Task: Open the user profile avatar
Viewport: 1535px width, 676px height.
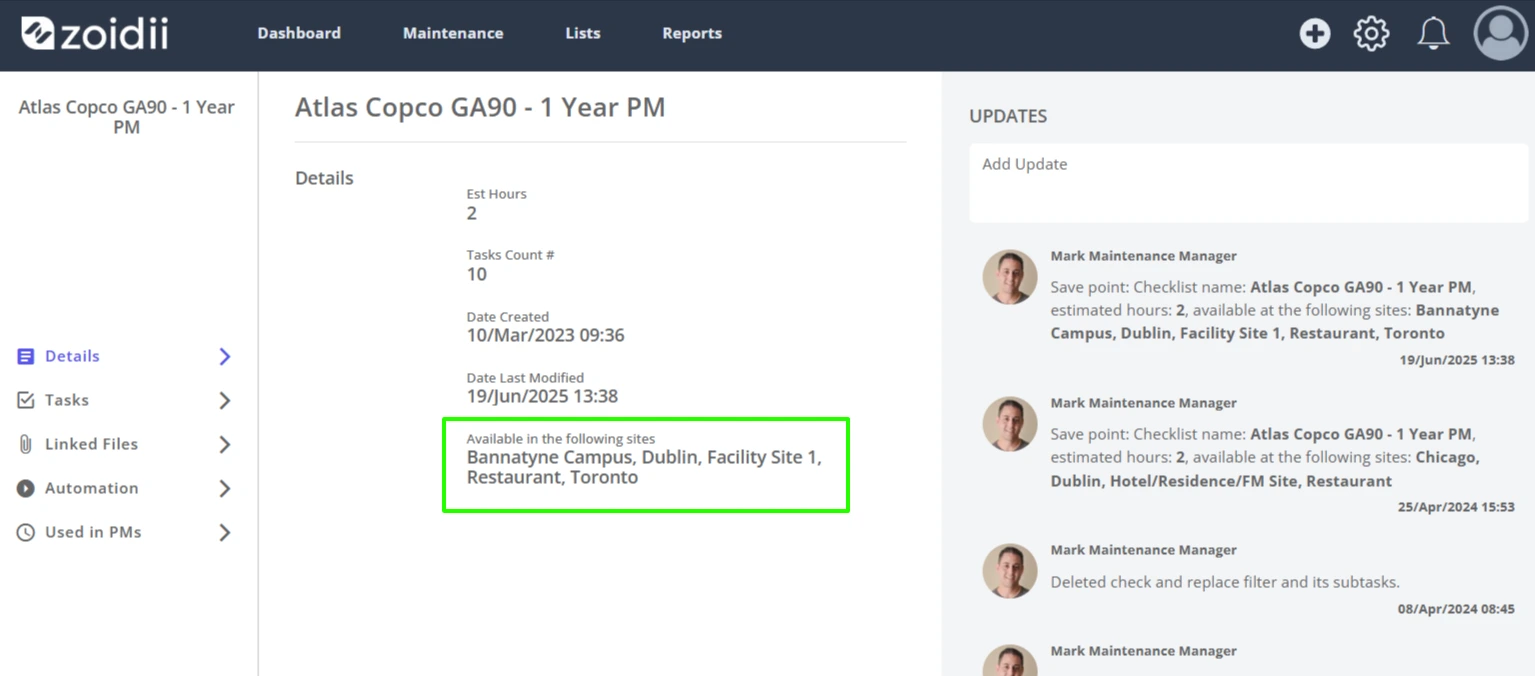Action: click(1501, 33)
